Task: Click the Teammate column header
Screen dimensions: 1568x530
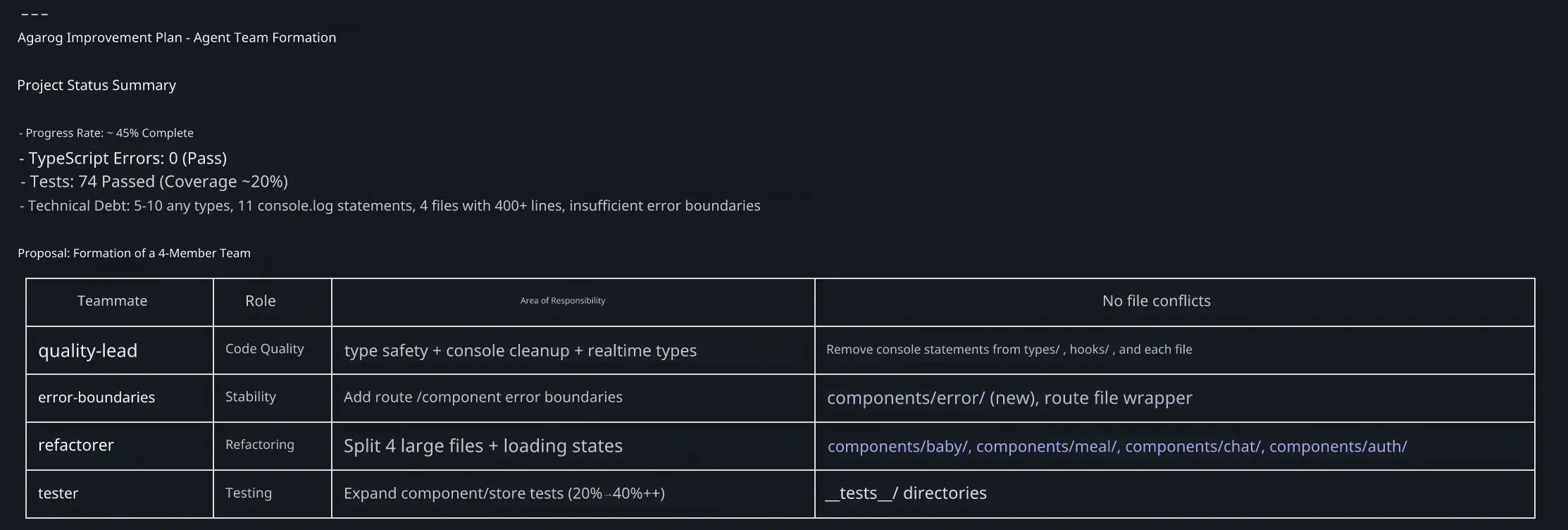Action: pos(112,301)
